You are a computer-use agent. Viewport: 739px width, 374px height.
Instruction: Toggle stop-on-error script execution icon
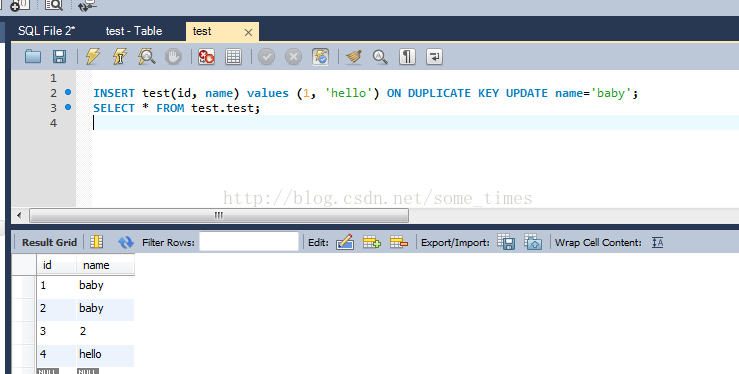[x=206, y=57]
